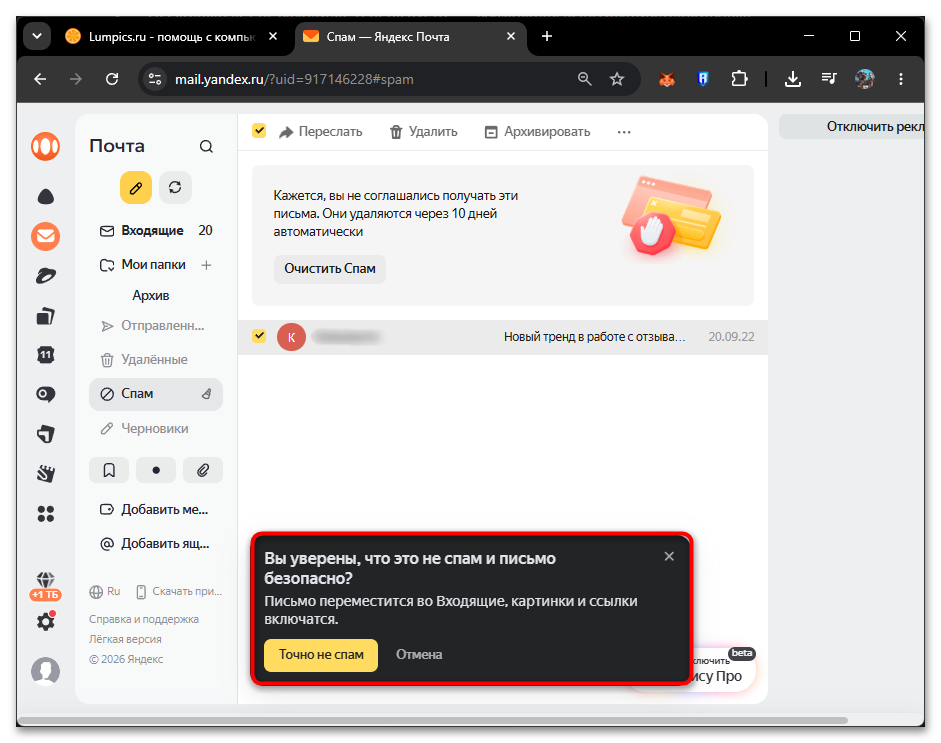Click Добавить метку in sidebar
This screenshot has width=941, height=743.
[x=156, y=510]
